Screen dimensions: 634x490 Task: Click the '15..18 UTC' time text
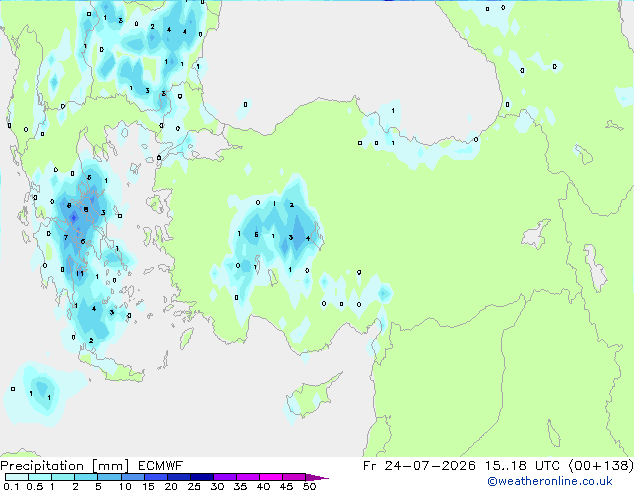point(523,466)
